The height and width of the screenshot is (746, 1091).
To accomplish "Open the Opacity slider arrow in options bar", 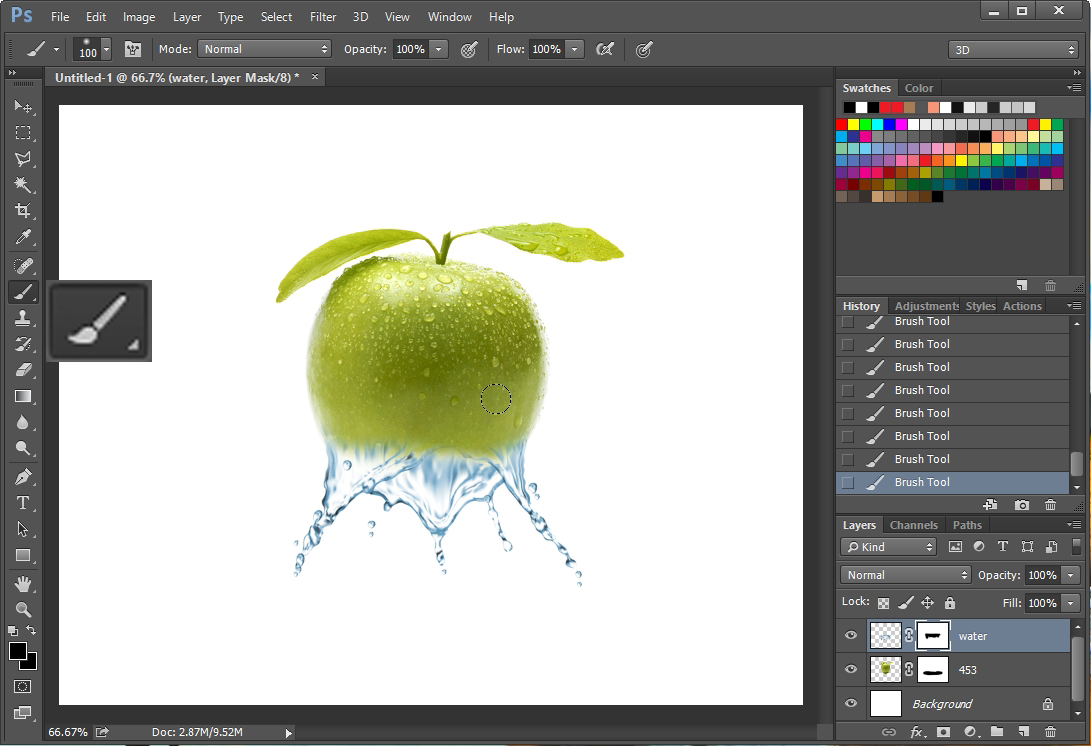I will [438, 49].
